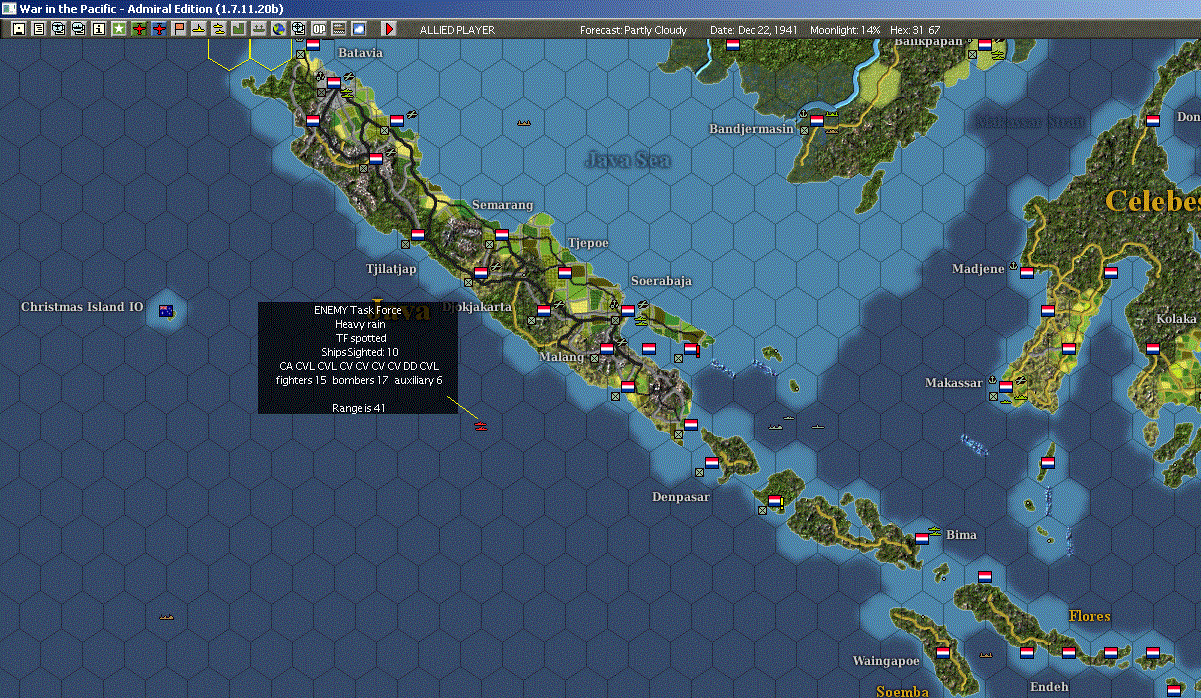
Task: Click the Kolaka city label
Action: click(x=1176, y=319)
